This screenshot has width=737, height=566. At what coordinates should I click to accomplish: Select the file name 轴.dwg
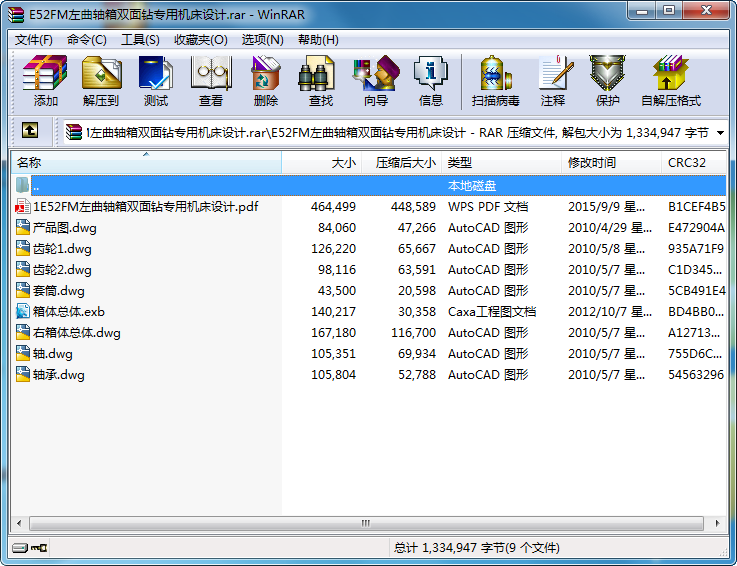53,354
